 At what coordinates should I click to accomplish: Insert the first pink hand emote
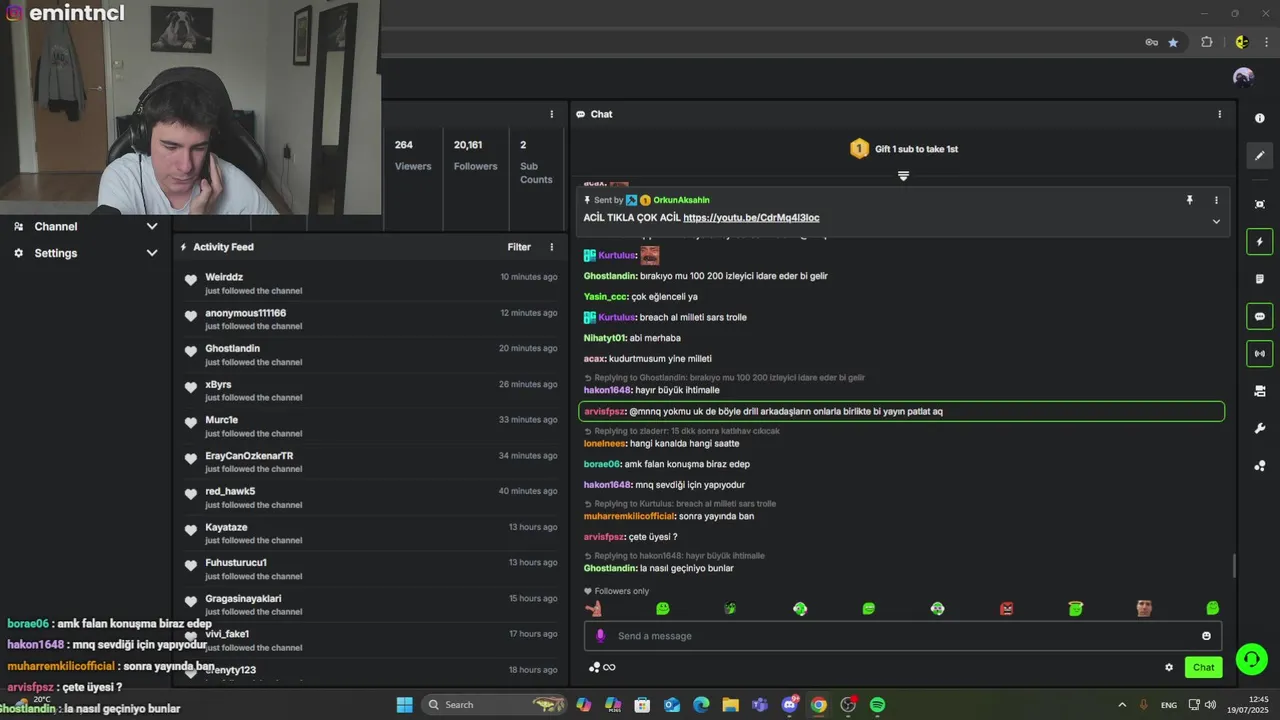[x=594, y=608]
